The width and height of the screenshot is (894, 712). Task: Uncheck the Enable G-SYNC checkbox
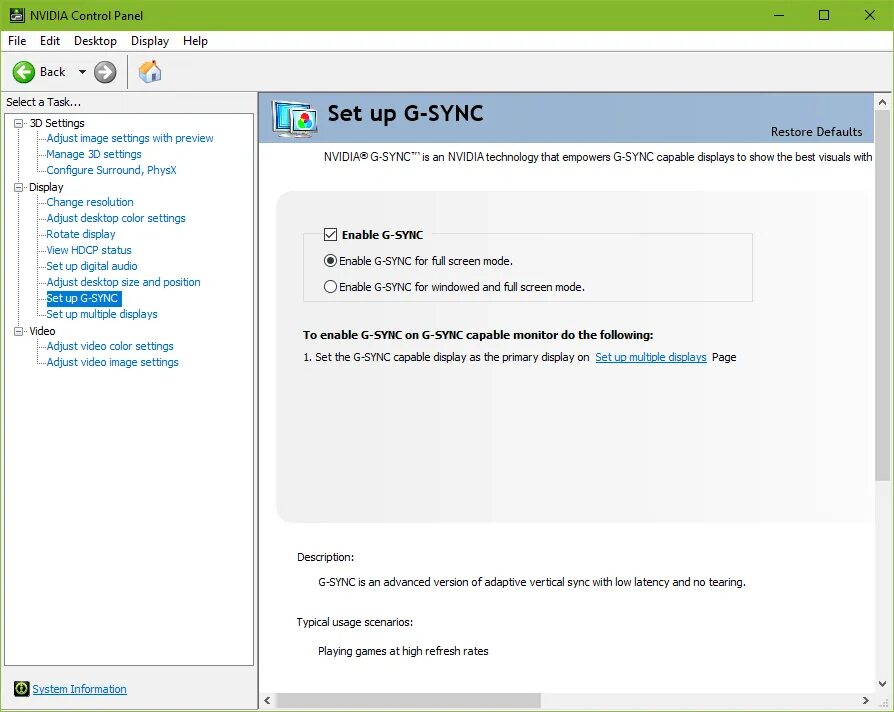click(x=330, y=234)
